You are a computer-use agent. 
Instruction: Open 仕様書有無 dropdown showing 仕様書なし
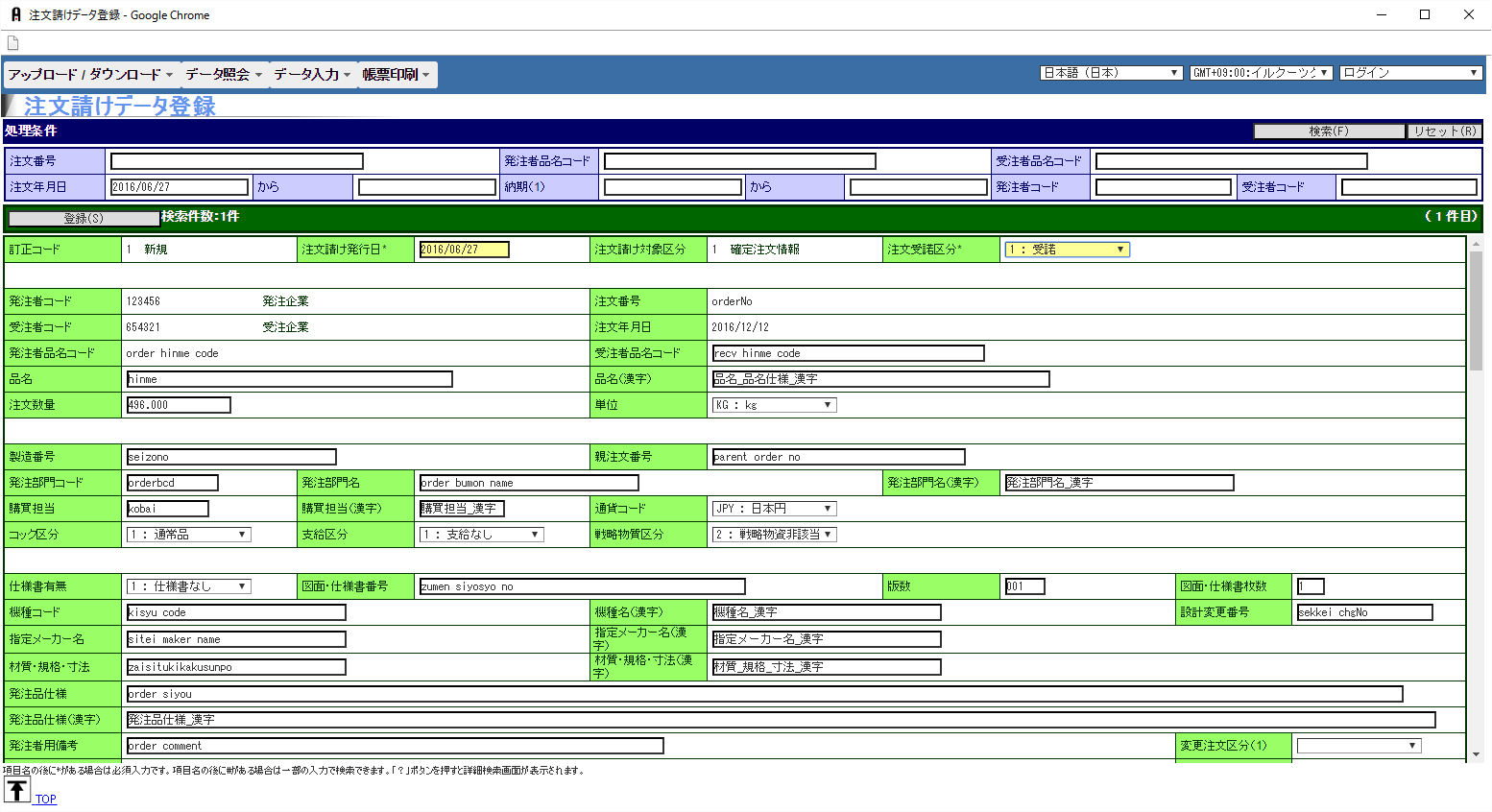[188, 586]
